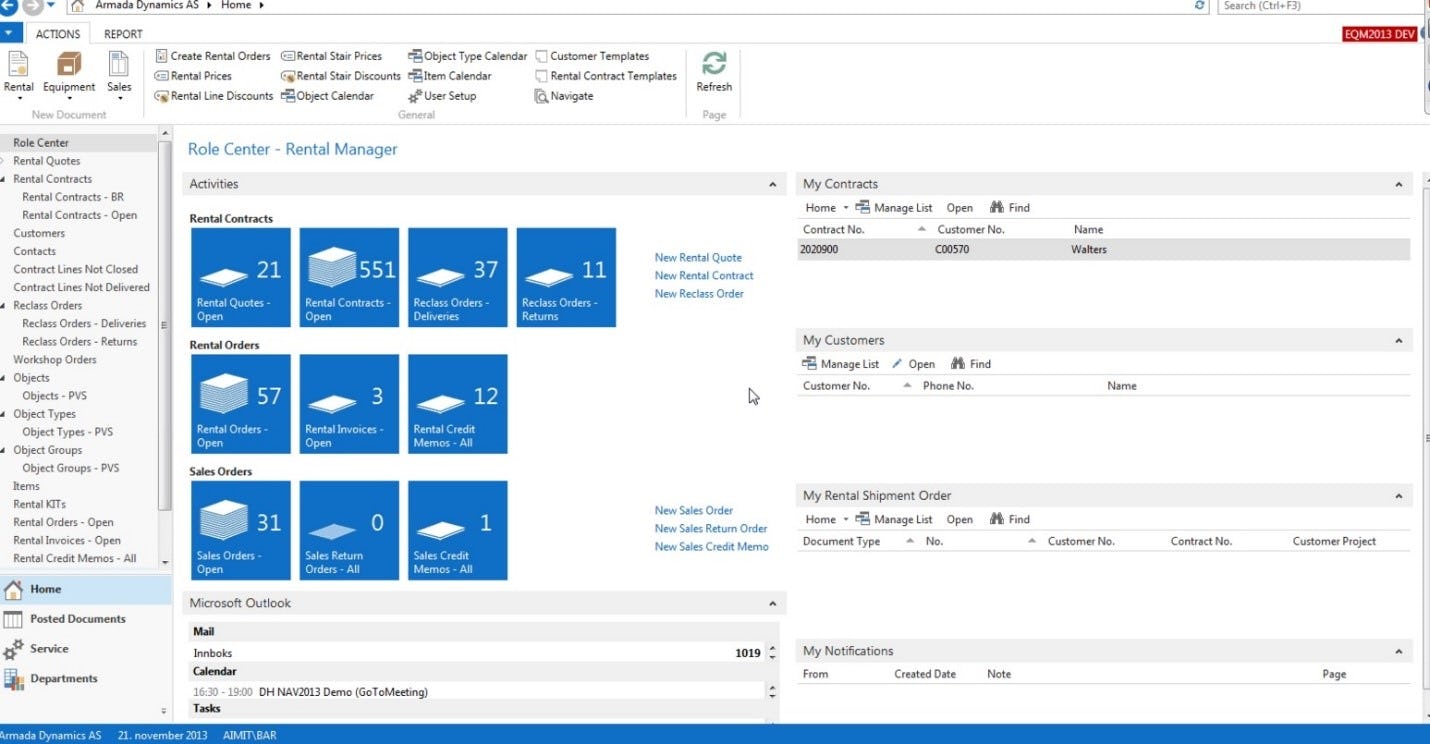This screenshot has width=1430, height=744.
Task: Click Open in the My Customers toolbar
Action: 913,364
